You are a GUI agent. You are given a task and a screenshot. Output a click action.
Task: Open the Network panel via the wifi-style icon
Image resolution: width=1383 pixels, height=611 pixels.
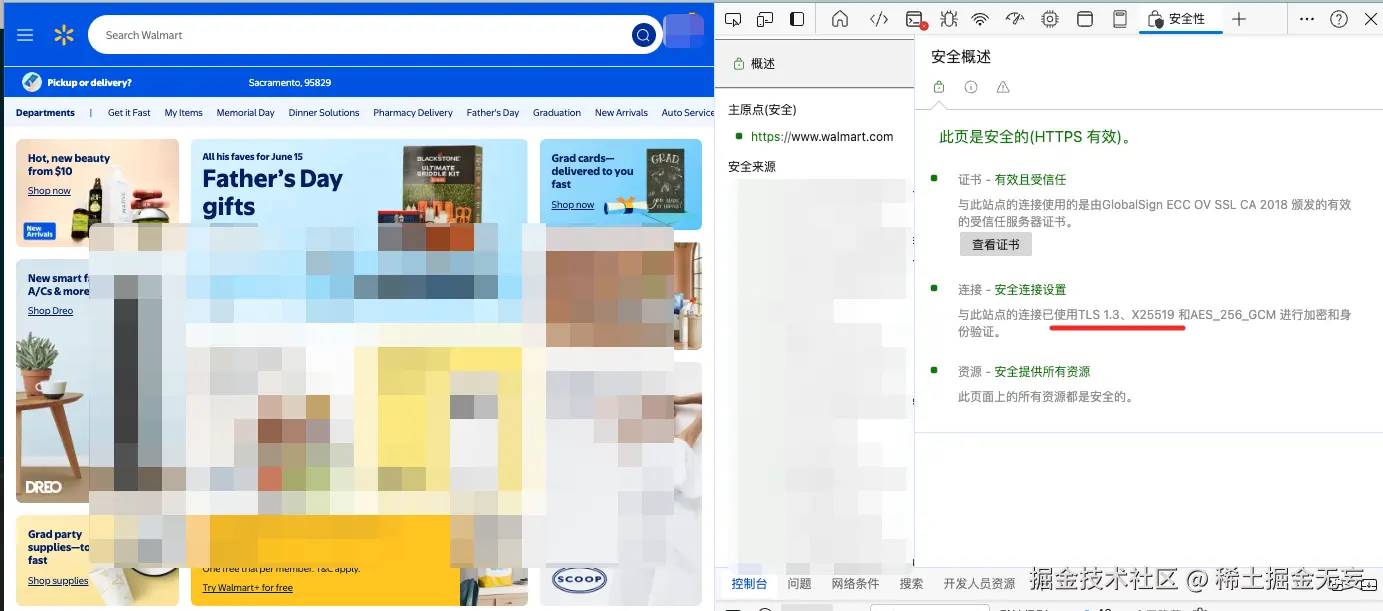tap(979, 19)
